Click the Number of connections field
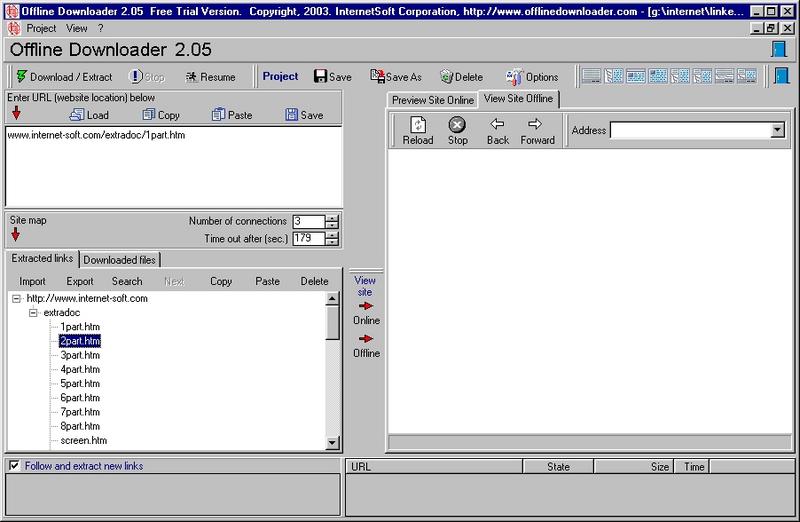This screenshot has width=800, height=522. tap(309, 221)
